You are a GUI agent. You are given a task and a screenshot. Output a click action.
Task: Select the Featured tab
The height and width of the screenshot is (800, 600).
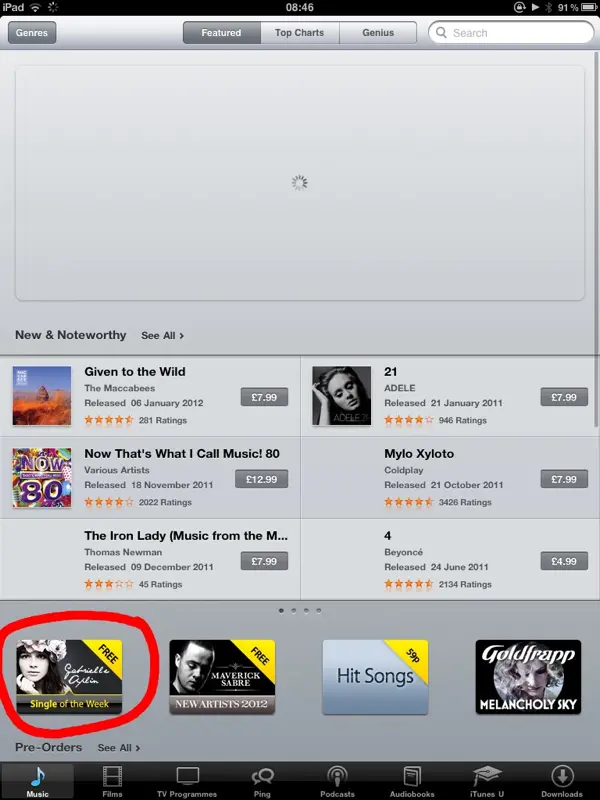(221, 33)
